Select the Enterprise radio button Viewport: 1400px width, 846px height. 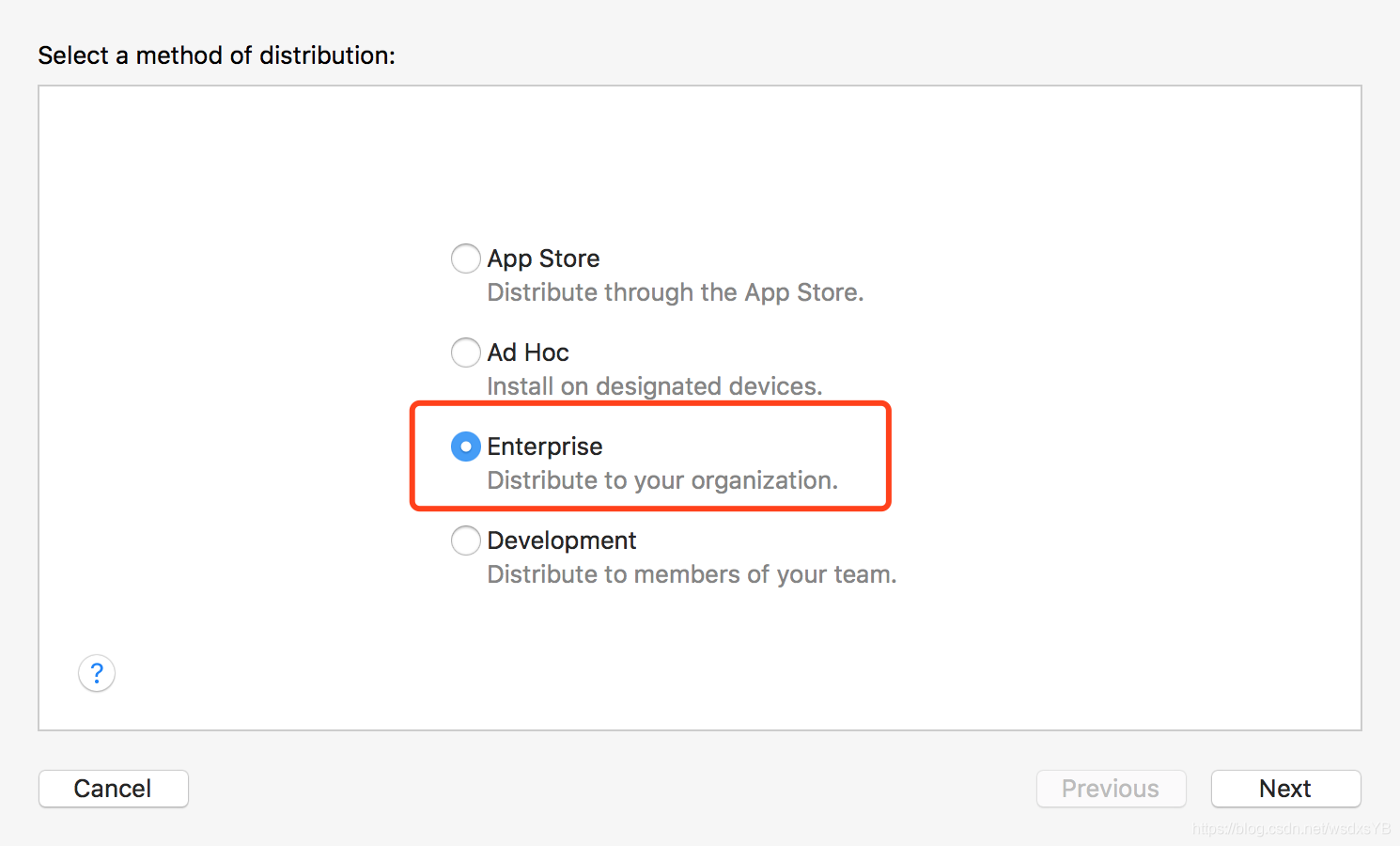[x=466, y=446]
